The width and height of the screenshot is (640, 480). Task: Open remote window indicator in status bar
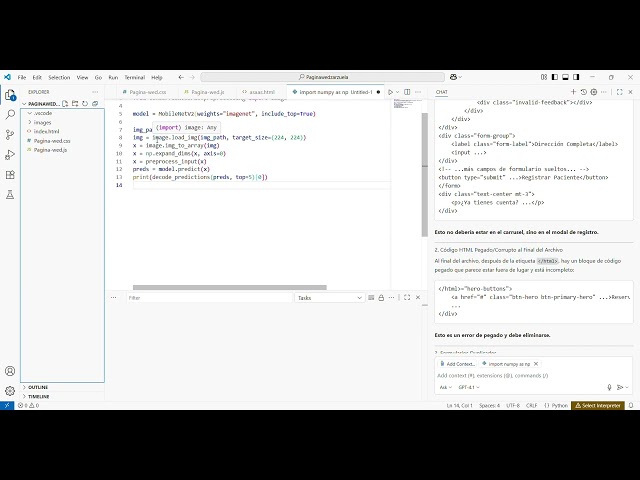pyautogui.click(x=7, y=405)
